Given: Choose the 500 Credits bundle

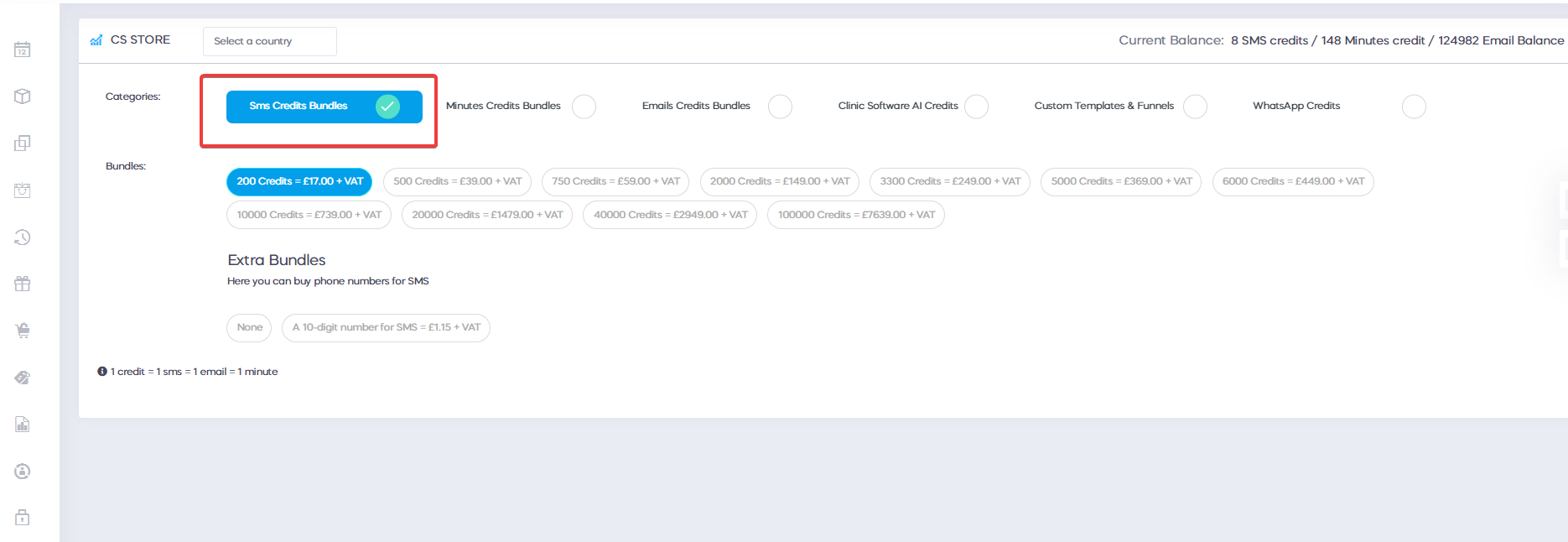Looking at the screenshot, I should point(457,181).
